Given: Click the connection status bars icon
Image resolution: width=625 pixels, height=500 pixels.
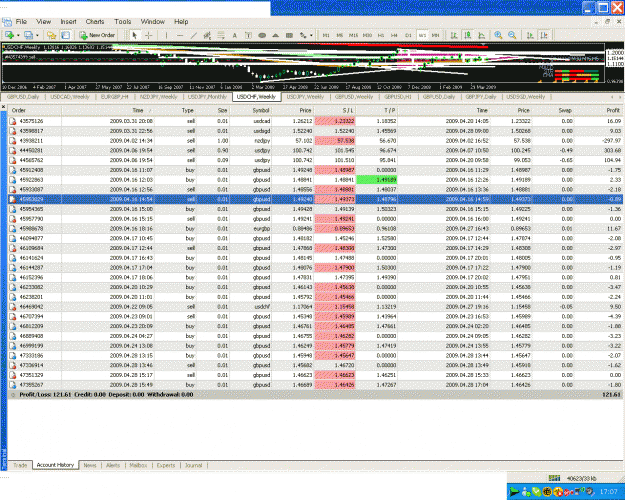Looking at the screenshot, I should (554, 478).
